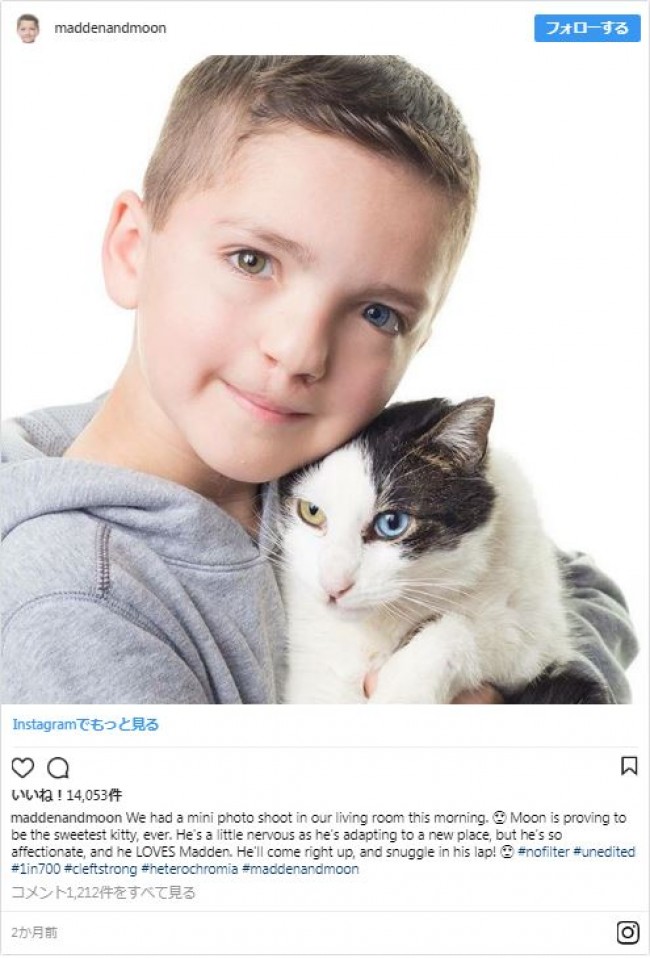Screen dimensions: 650x958
Task: Click the いいね！14,053件 likes count
Action: pos(67,795)
